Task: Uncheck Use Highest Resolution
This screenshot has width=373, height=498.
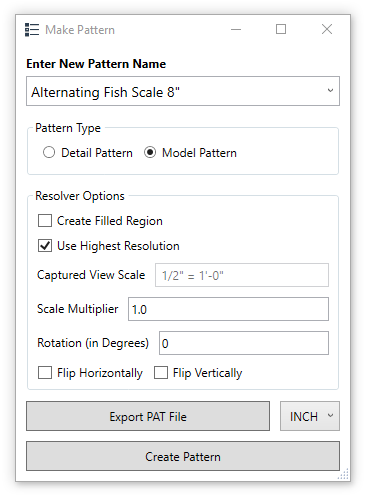Action: point(45,246)
